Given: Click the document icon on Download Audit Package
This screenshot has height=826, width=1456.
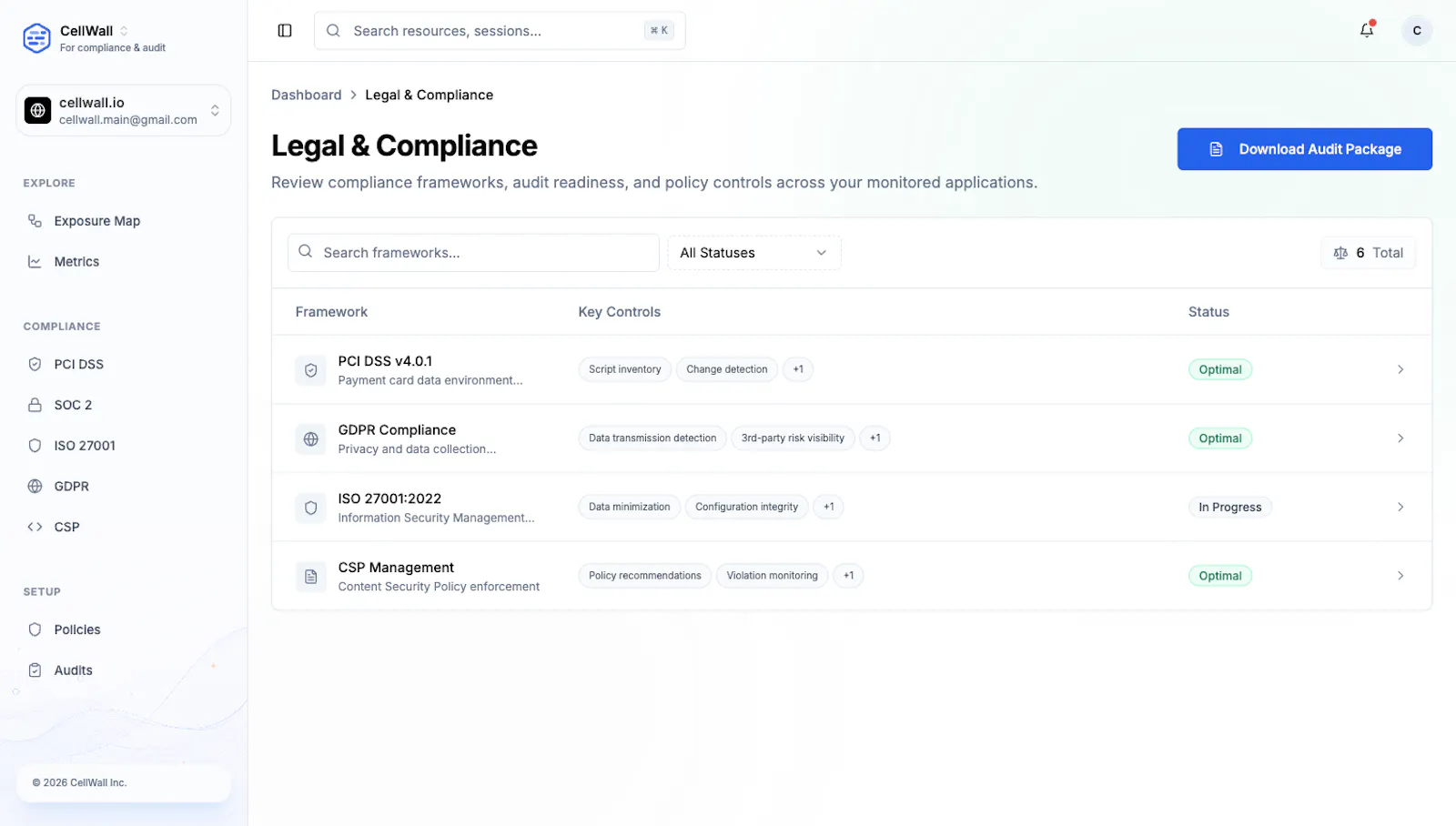Looking at the screenshot, I should [x=1216, y=149].
